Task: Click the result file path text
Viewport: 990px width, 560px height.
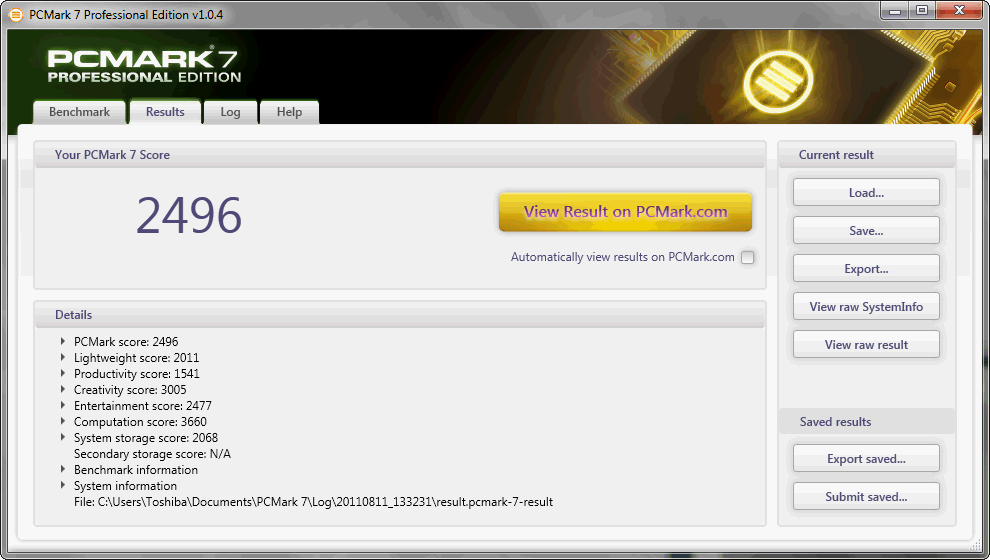Action: pos(313,502)
